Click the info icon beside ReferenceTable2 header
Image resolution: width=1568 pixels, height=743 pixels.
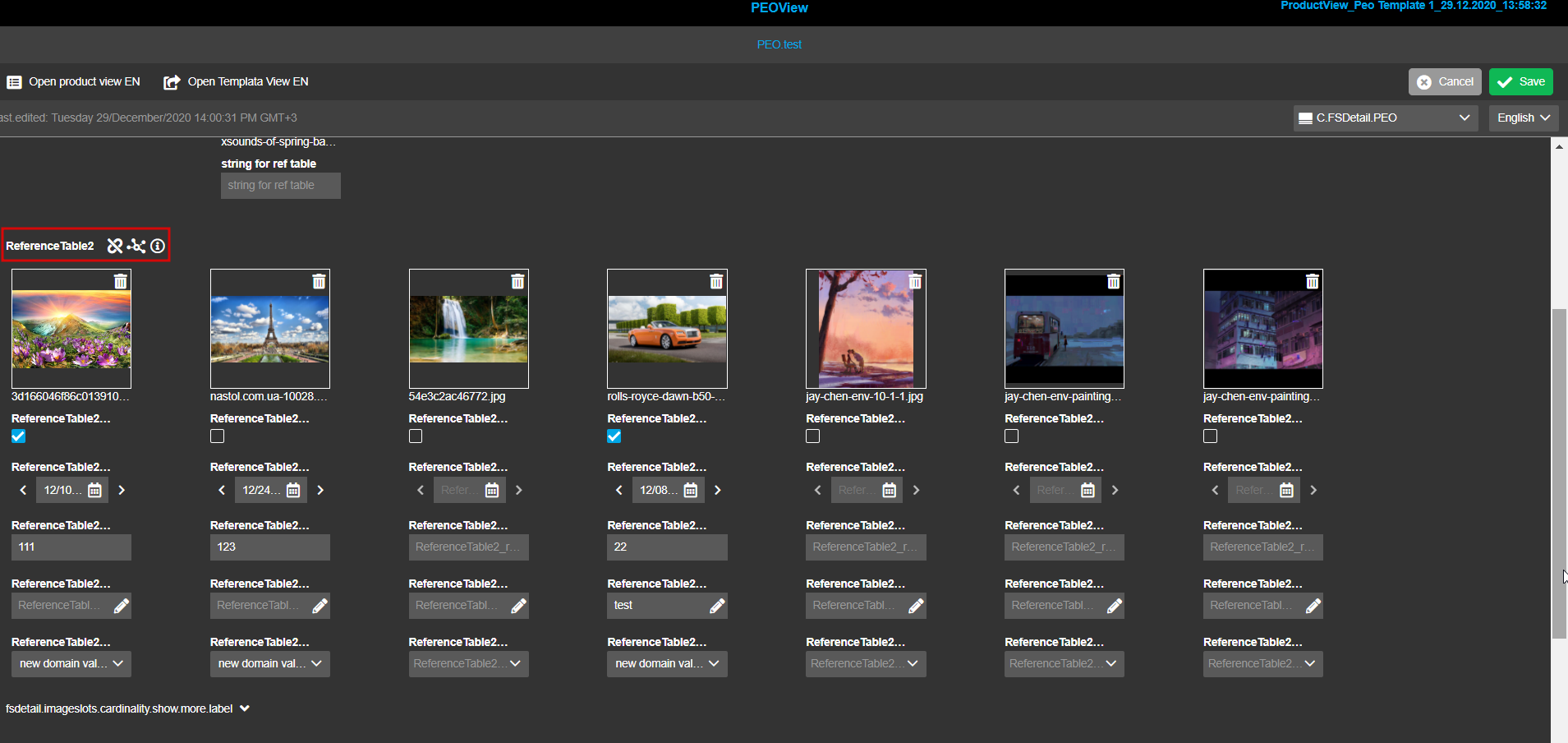158,246
